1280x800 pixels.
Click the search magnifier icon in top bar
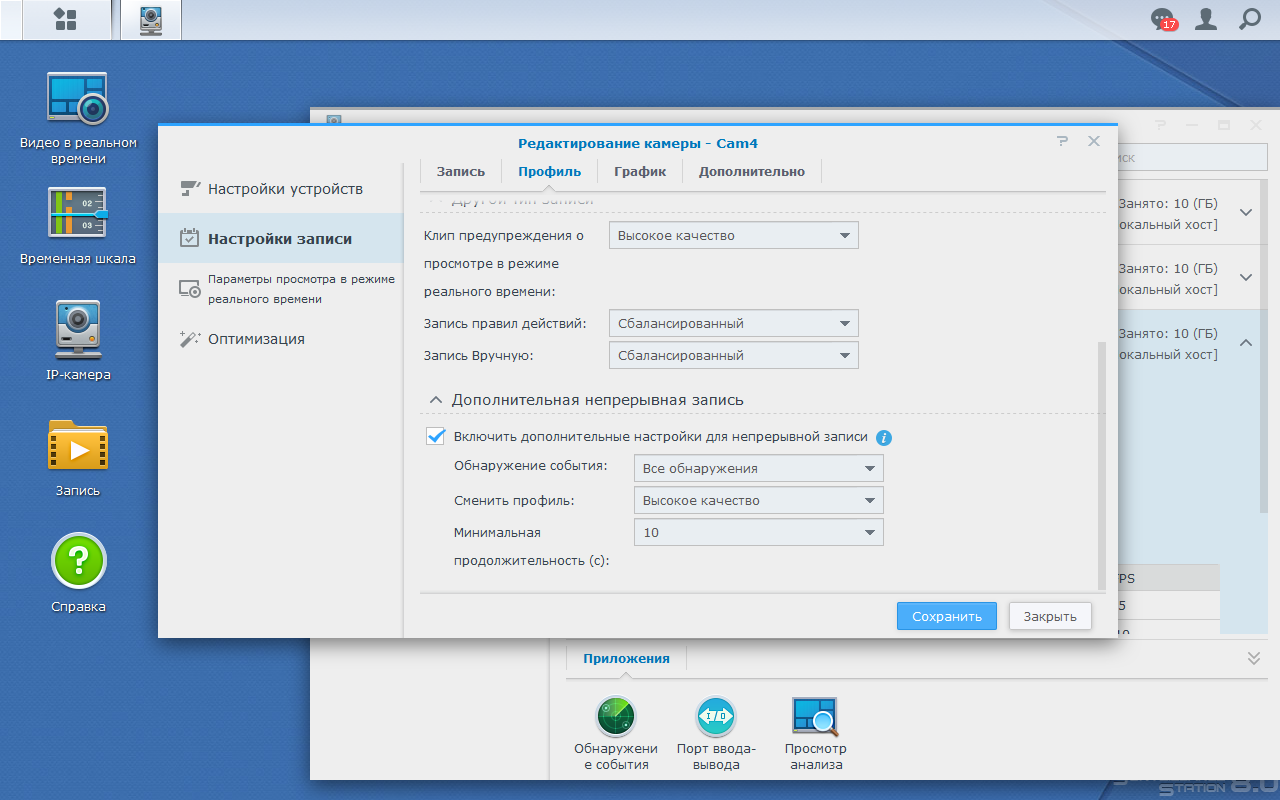(x=1250, y=19)
